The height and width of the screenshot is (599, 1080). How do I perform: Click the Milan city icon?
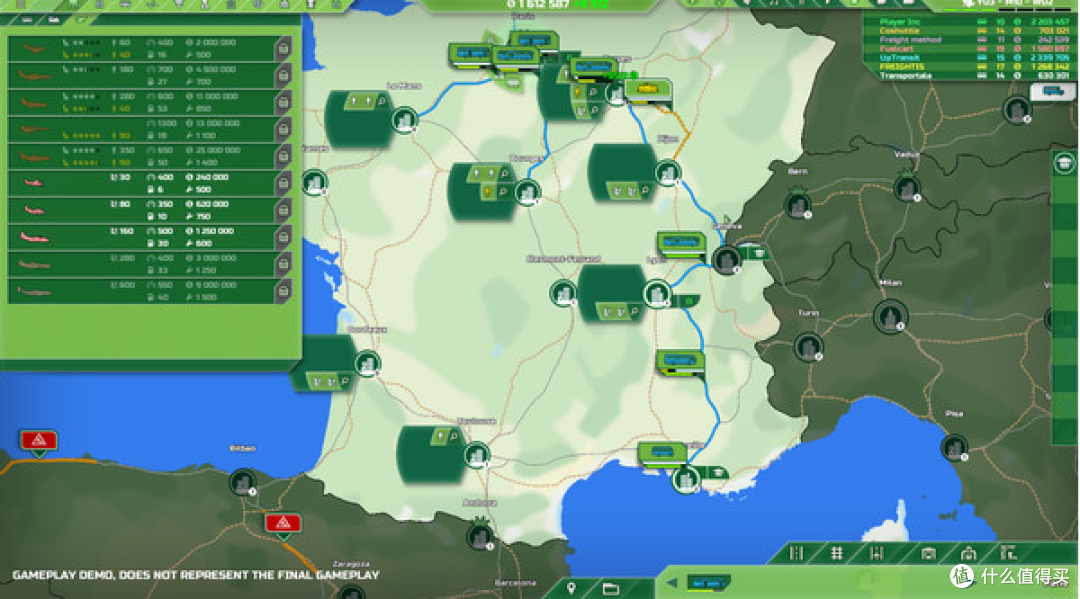pyautogui.click(x=891, y=317)
